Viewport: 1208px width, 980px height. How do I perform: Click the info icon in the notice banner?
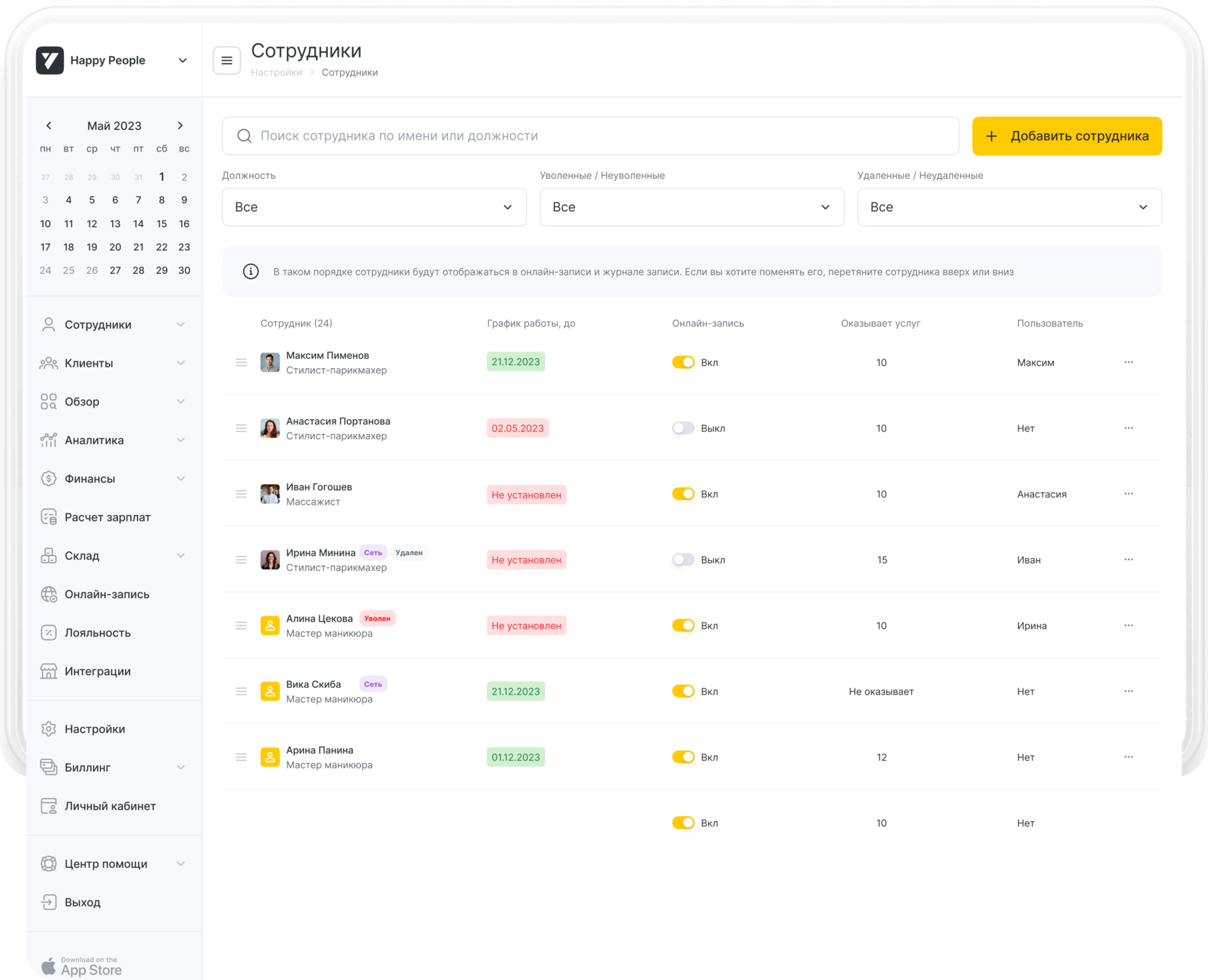251,272
